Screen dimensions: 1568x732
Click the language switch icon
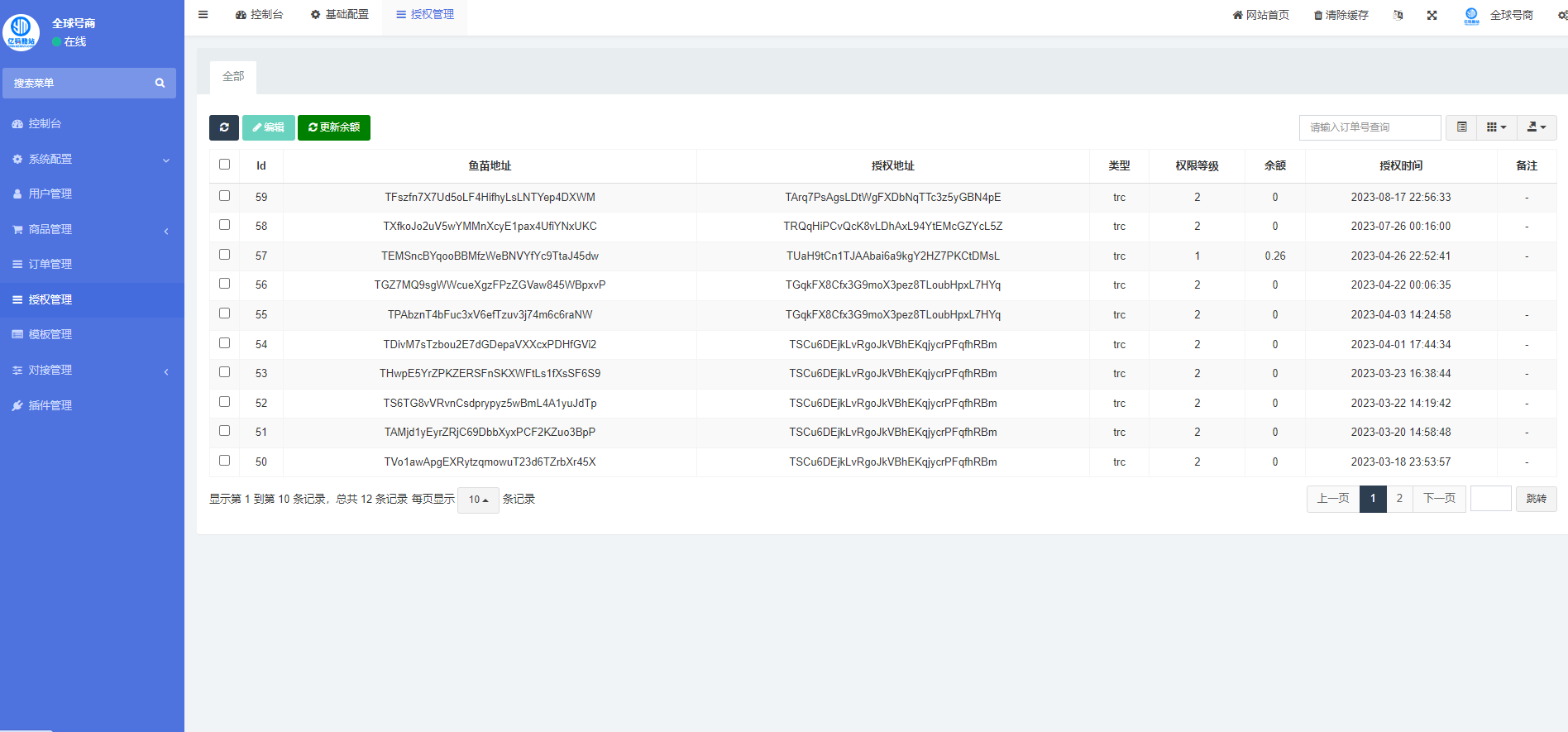pyautogui.click(x=1398, y=15)
